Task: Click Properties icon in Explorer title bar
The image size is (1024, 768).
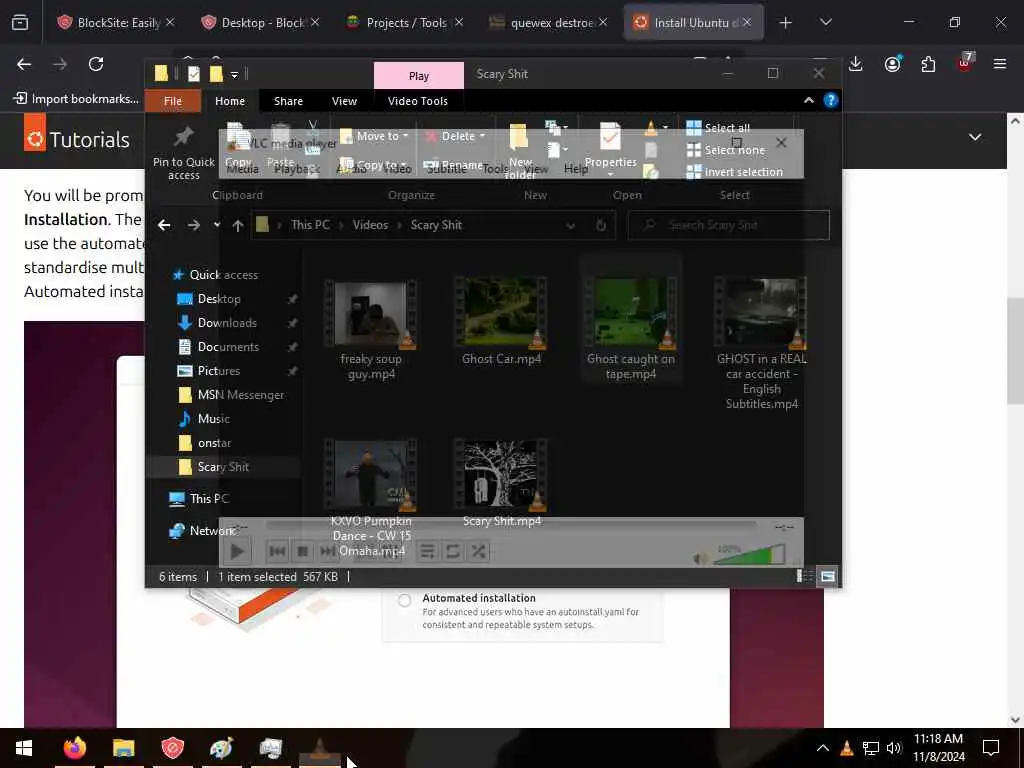Action: (193, 74)
